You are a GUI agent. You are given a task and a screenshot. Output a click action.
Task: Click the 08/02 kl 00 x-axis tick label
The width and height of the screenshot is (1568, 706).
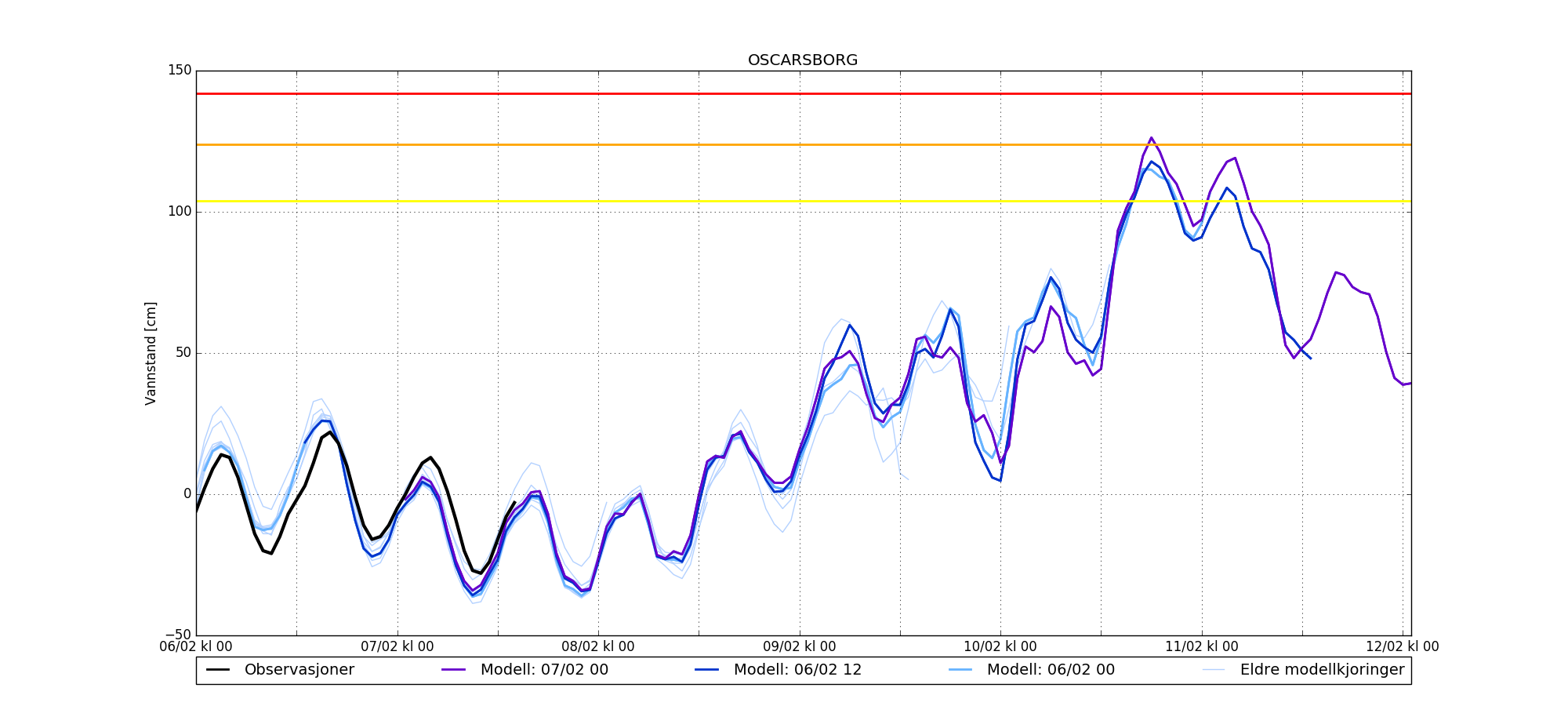pos(598,646)
